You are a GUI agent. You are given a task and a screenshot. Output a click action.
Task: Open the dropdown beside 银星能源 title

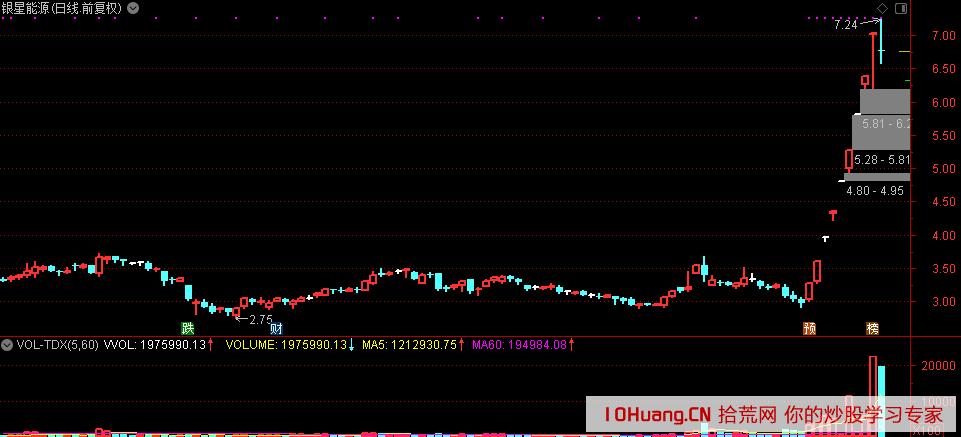[132, 9]
